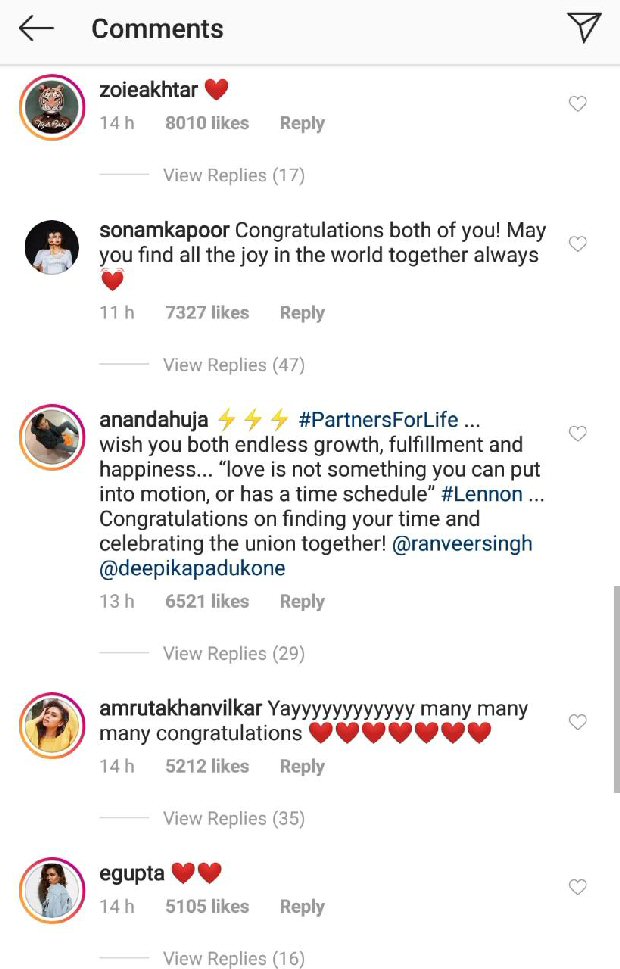Open anandahuja's profile avatar

51,436
